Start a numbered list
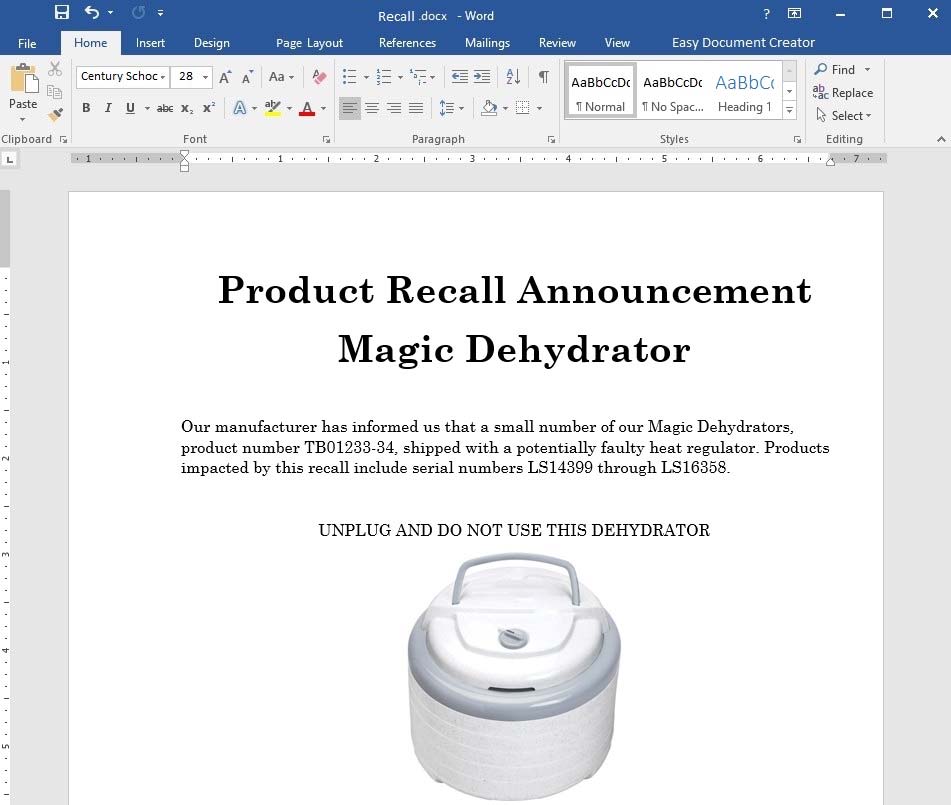The height and width of the screenshot is (805, 951). [384, 77]
